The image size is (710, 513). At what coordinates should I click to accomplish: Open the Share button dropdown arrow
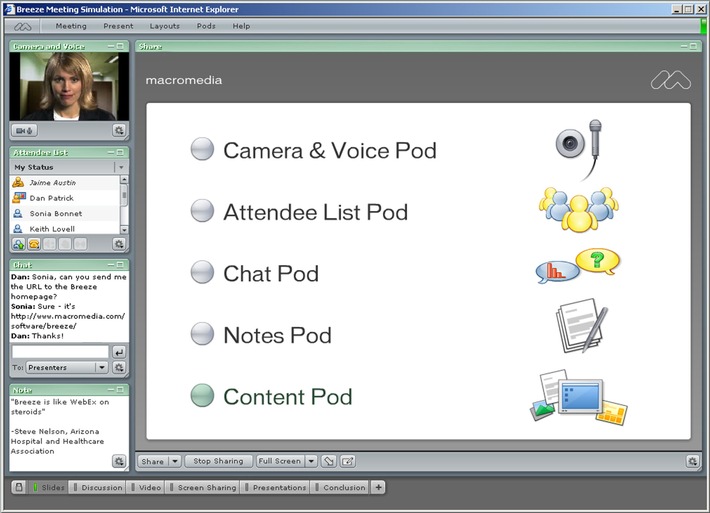click(175, 461)
